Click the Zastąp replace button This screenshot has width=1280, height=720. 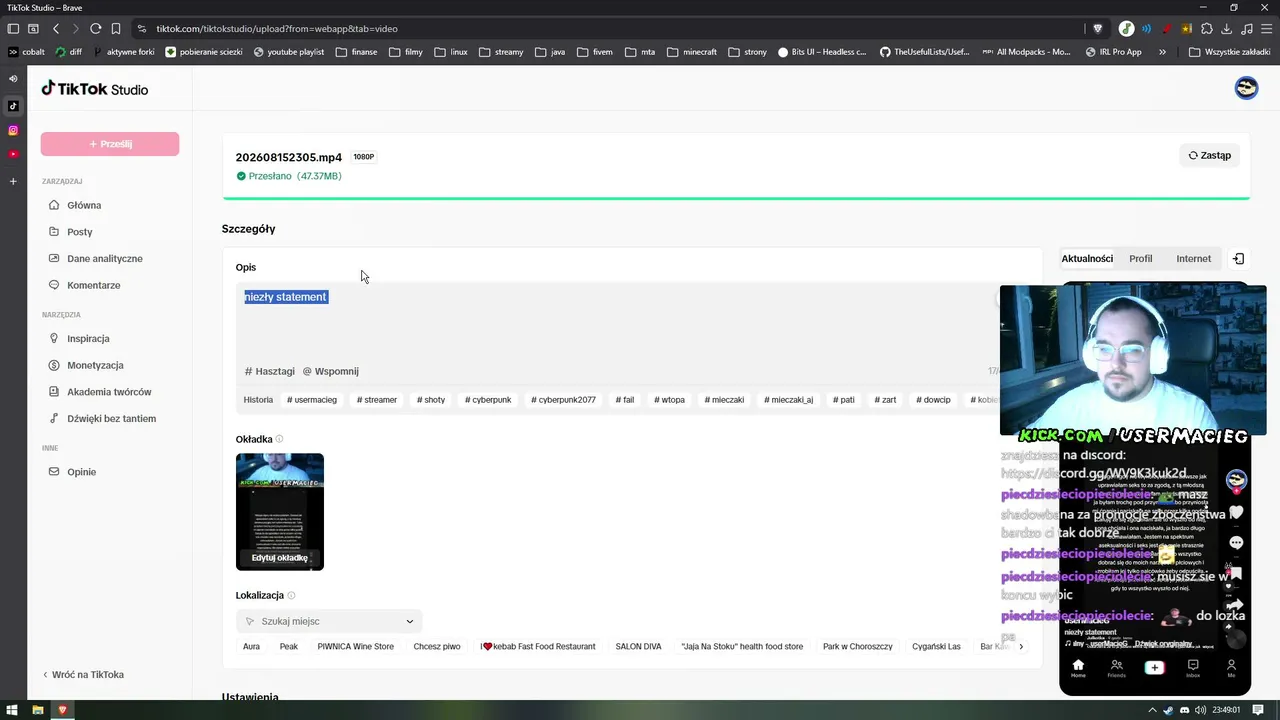tap(1210, 156)
